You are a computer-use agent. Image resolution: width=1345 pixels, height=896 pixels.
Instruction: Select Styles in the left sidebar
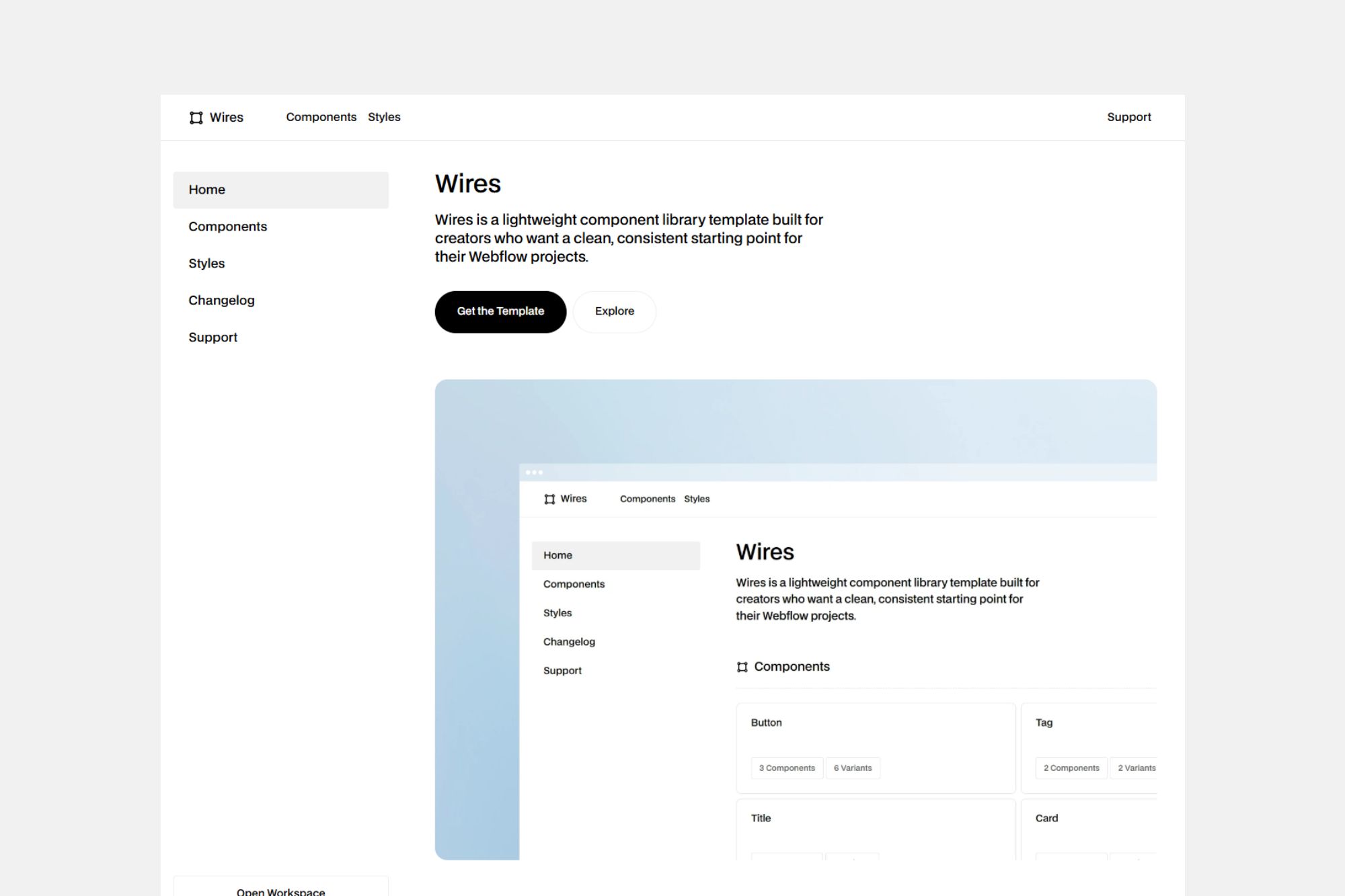coord(206,263)
